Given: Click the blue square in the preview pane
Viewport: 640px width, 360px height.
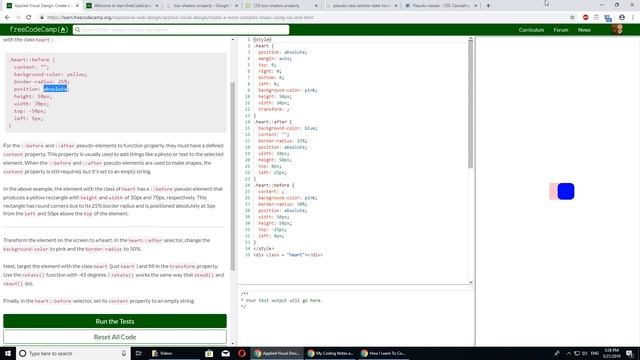Looking at the screenshot, I should click(x=566, y=191).
